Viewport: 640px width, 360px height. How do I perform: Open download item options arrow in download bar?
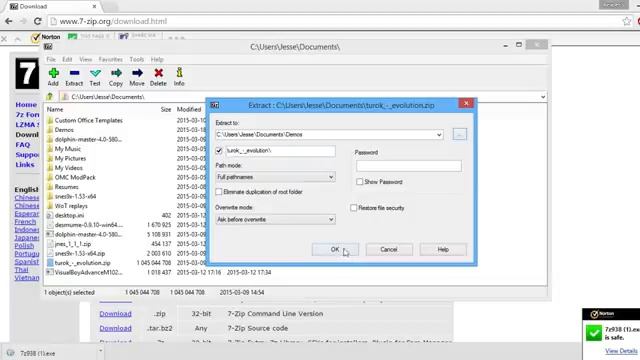click(101, 351)
